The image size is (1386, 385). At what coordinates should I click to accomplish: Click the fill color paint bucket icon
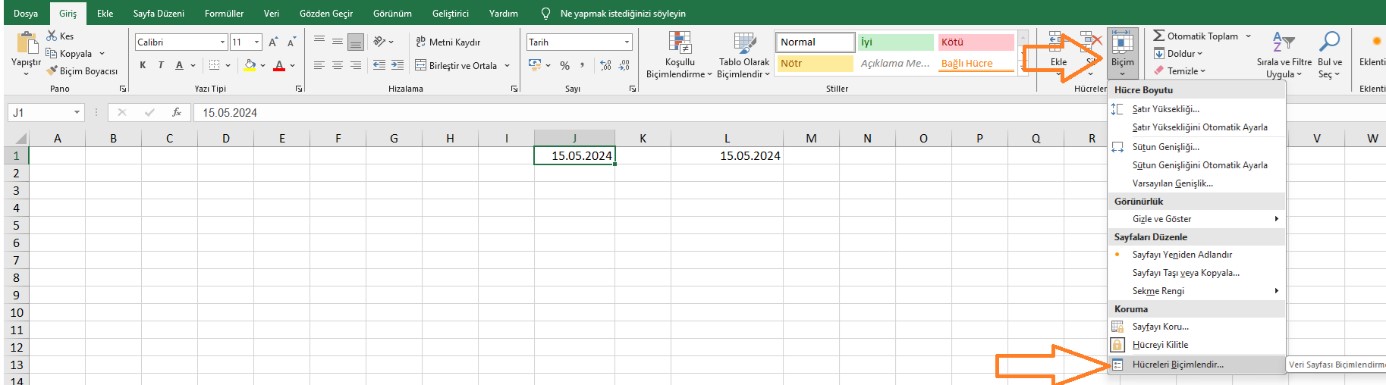pos(251,65)
